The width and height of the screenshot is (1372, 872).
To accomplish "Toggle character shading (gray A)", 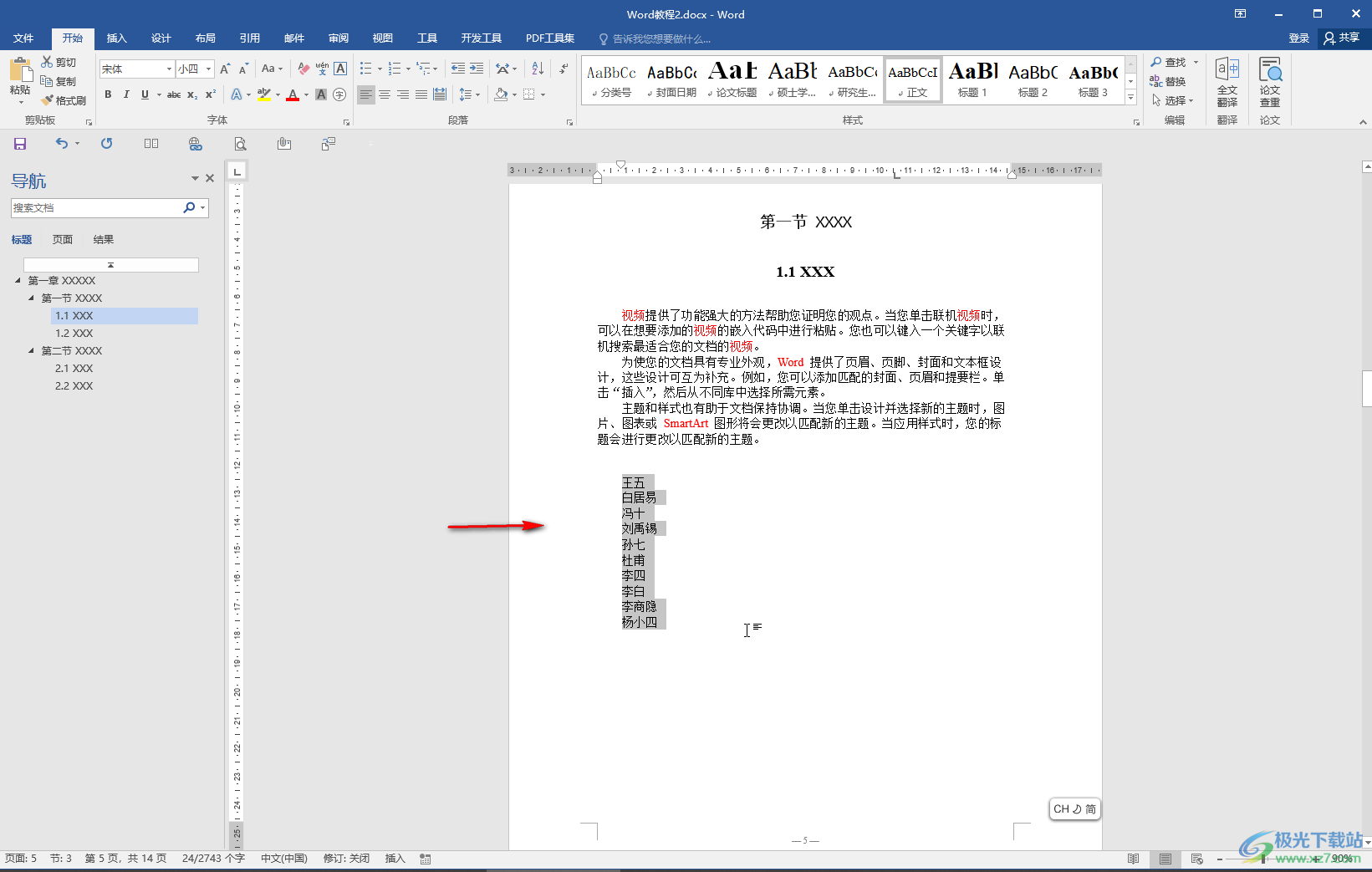I will (x=321, y=94).
